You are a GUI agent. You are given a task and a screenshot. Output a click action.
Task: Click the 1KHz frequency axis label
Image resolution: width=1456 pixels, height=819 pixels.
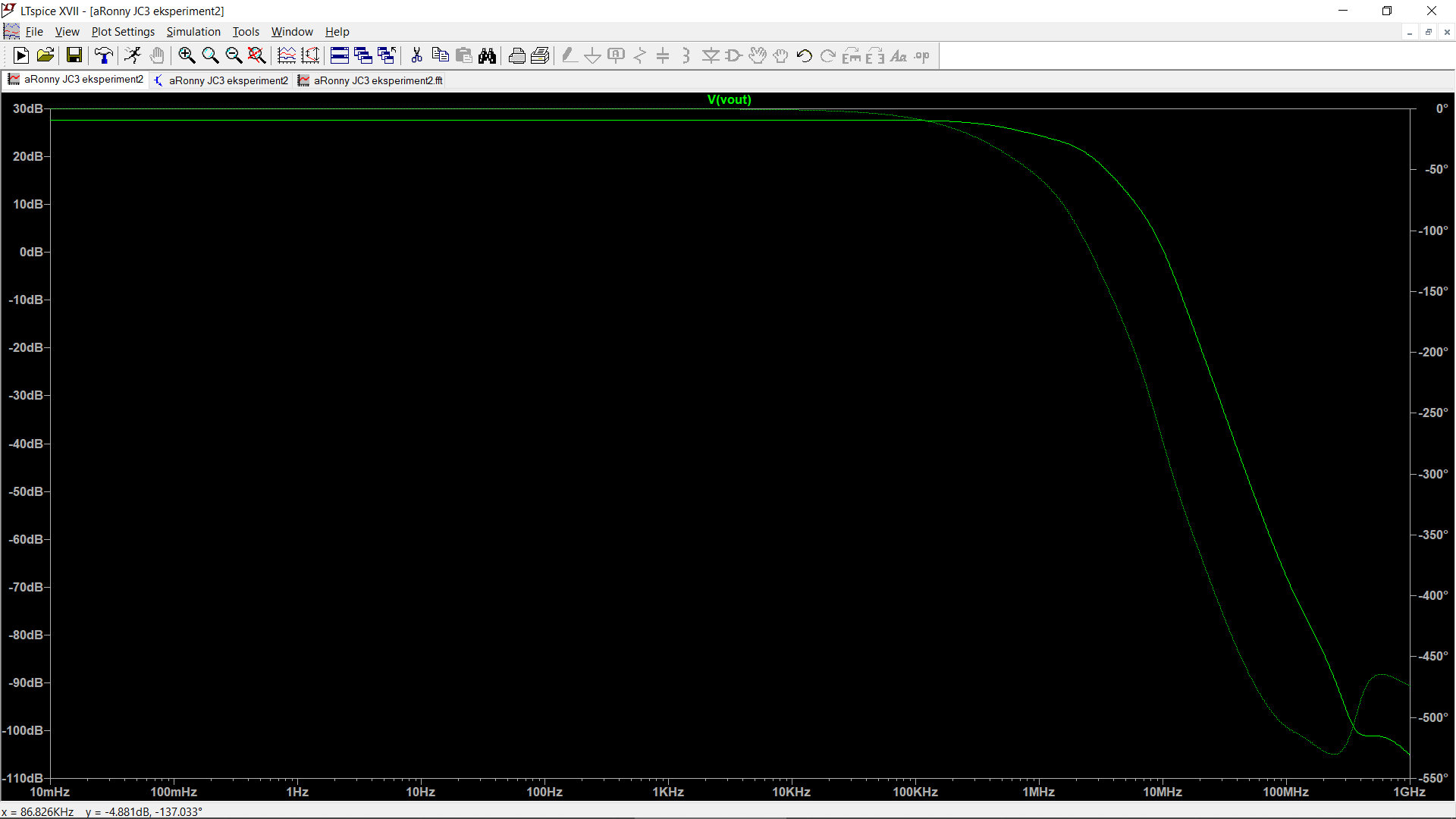[x=668, y=792]
